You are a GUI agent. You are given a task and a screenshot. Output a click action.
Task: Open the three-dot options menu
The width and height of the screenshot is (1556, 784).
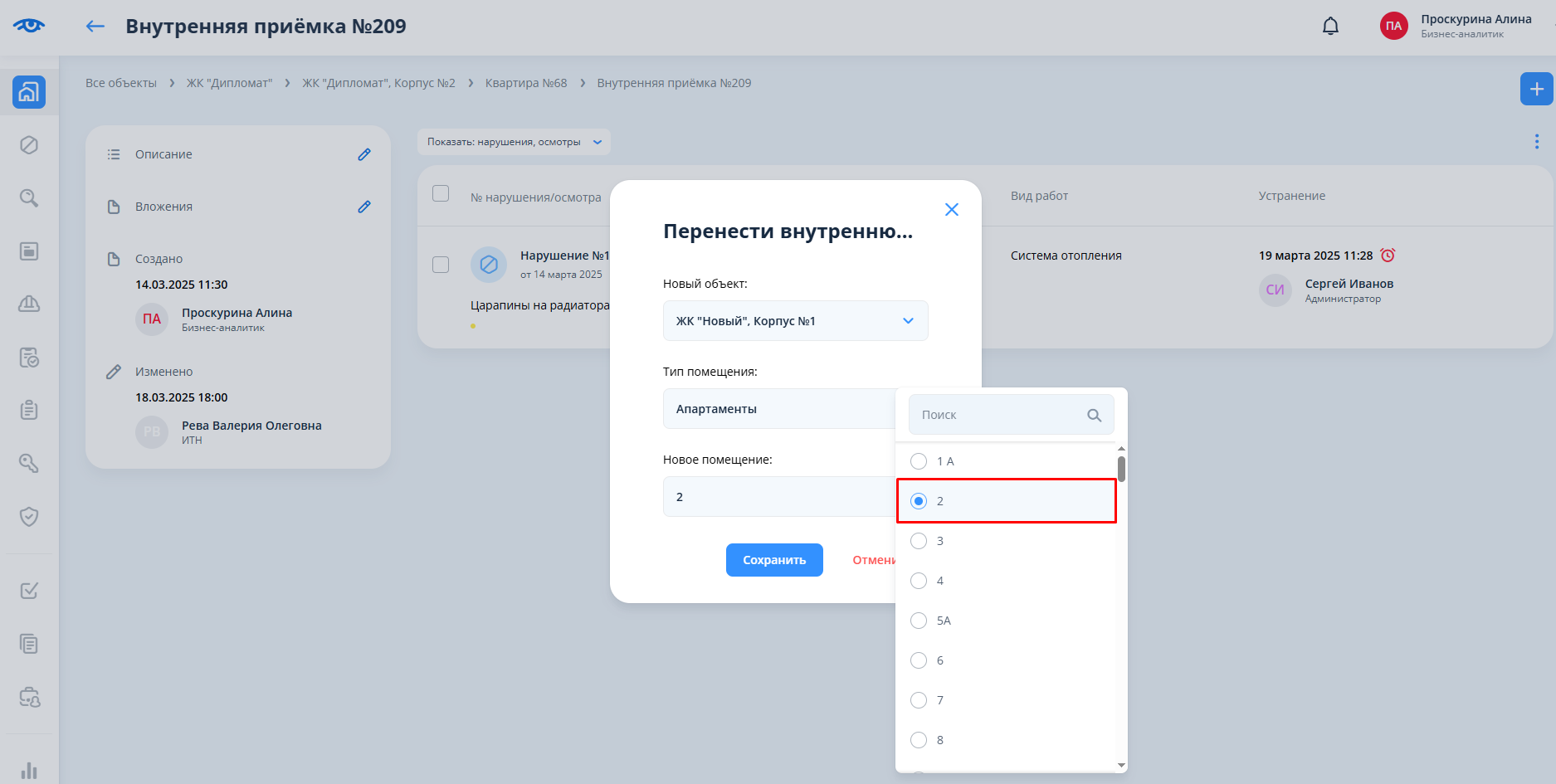pyautogui.click(x=1536, y=142)
